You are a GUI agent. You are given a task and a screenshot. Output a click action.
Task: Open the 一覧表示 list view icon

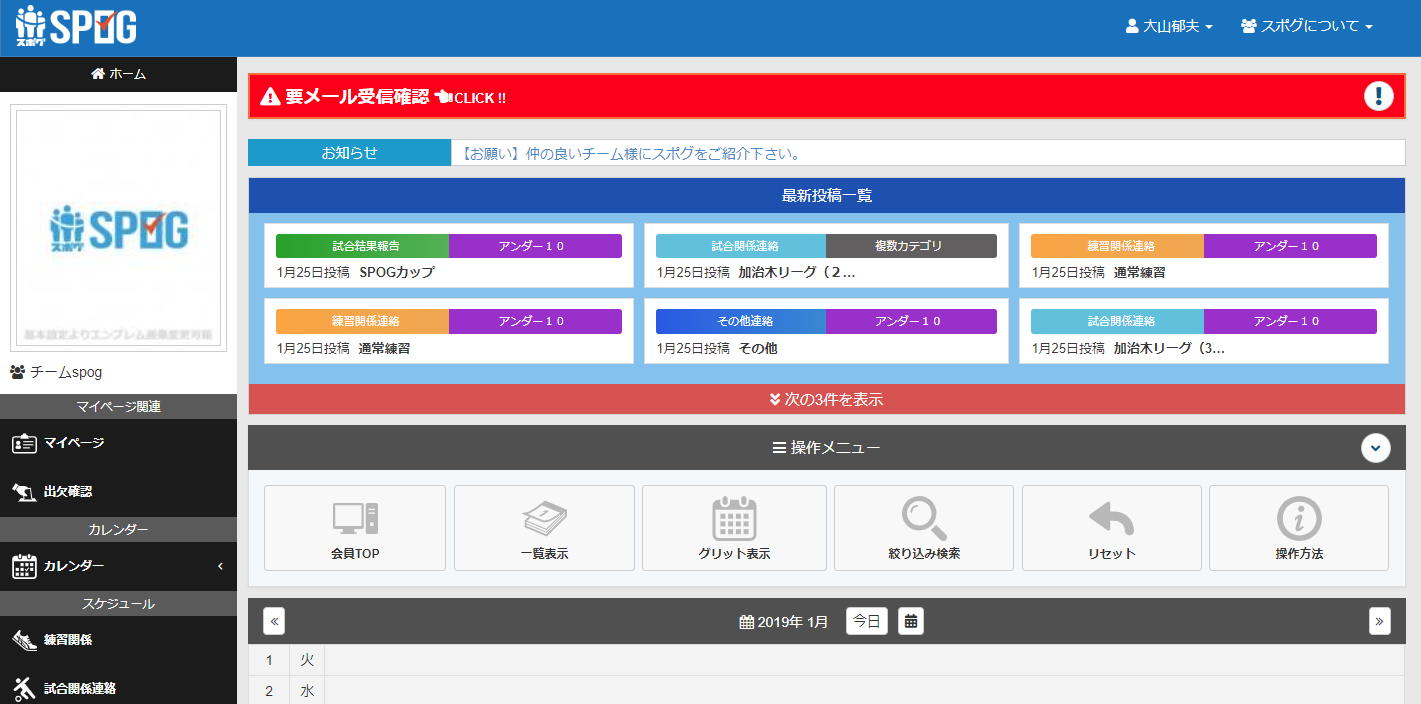pyautogui.click(x=544, y=518)
